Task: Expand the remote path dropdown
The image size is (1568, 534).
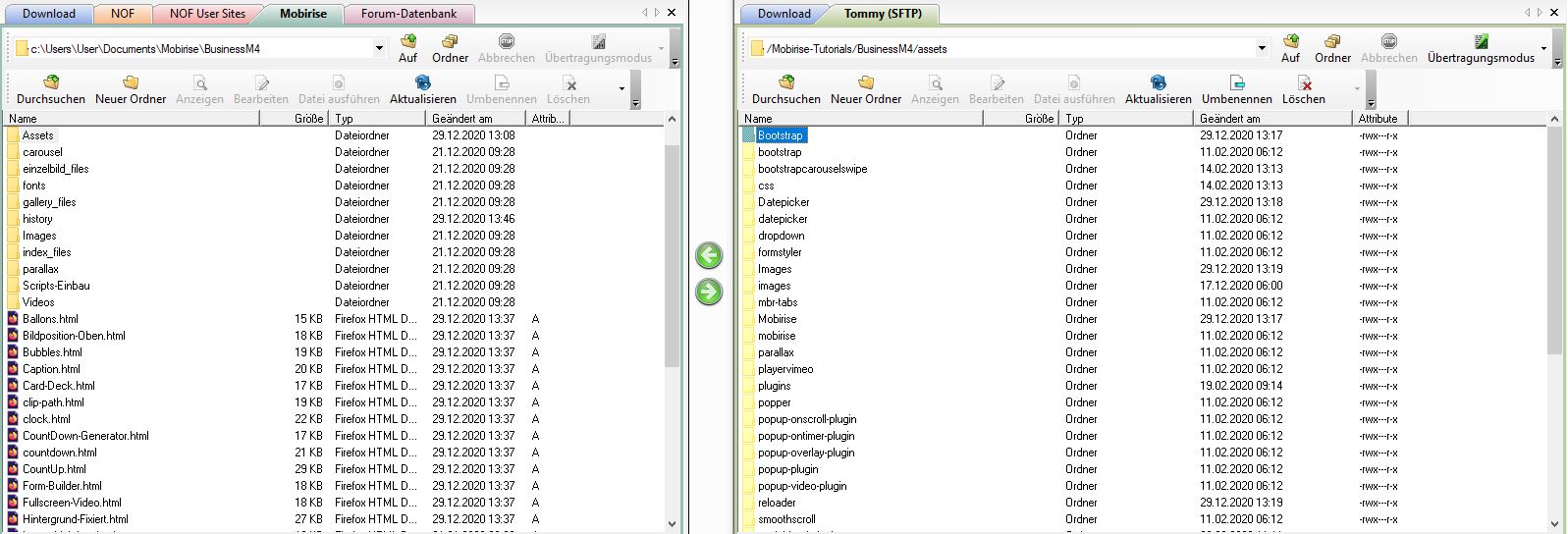Action: pyautogui.click(x=1262, y=48)
